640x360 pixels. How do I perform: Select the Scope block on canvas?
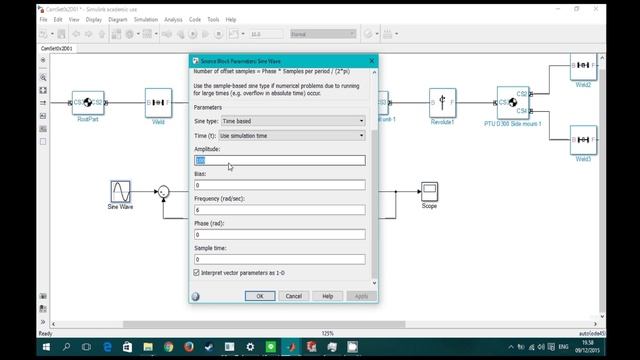429,191
